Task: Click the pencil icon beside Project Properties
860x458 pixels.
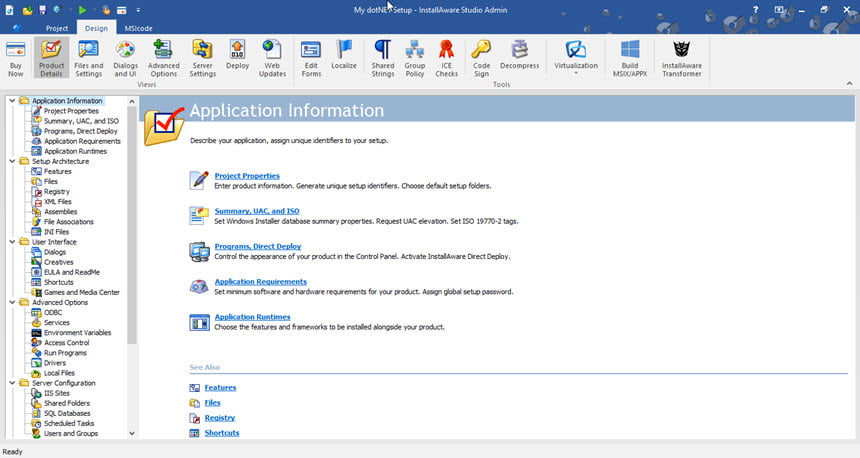Action: 199,180
